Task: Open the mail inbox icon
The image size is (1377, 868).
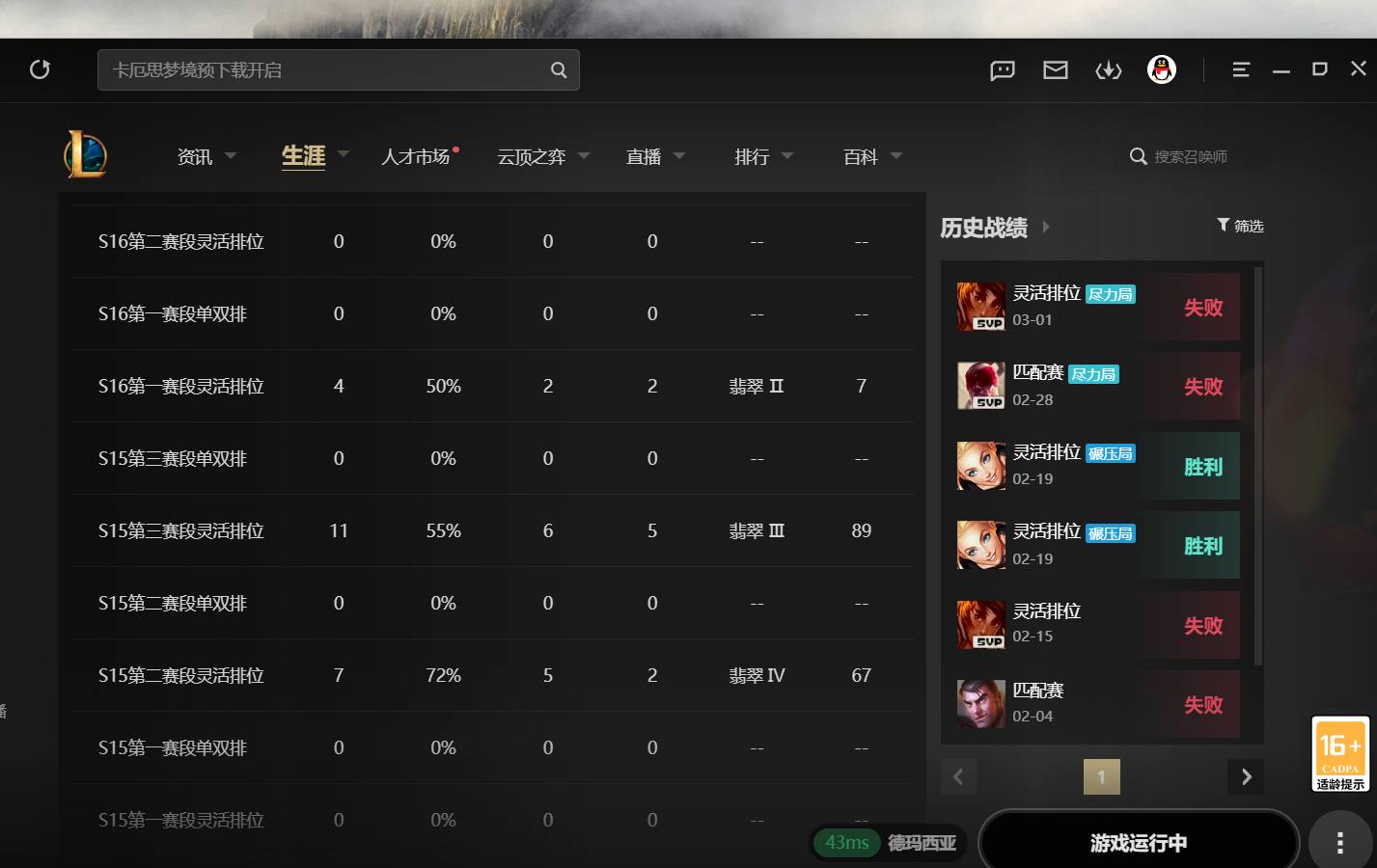Action: pyautogui.click(x=1056, y=69)
